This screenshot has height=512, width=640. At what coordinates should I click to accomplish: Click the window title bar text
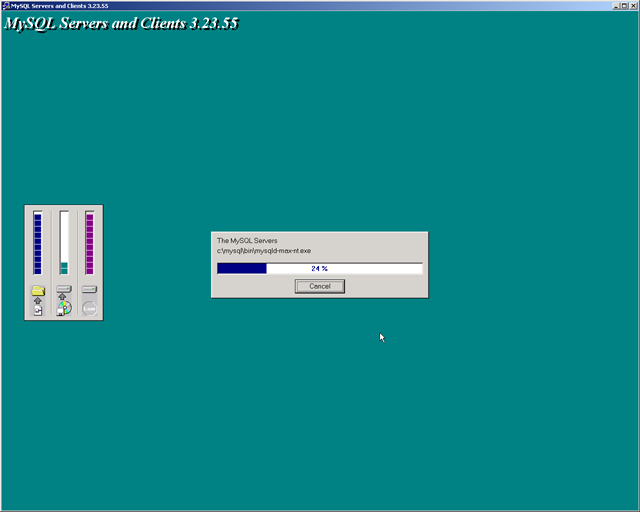tap(60, 6)
